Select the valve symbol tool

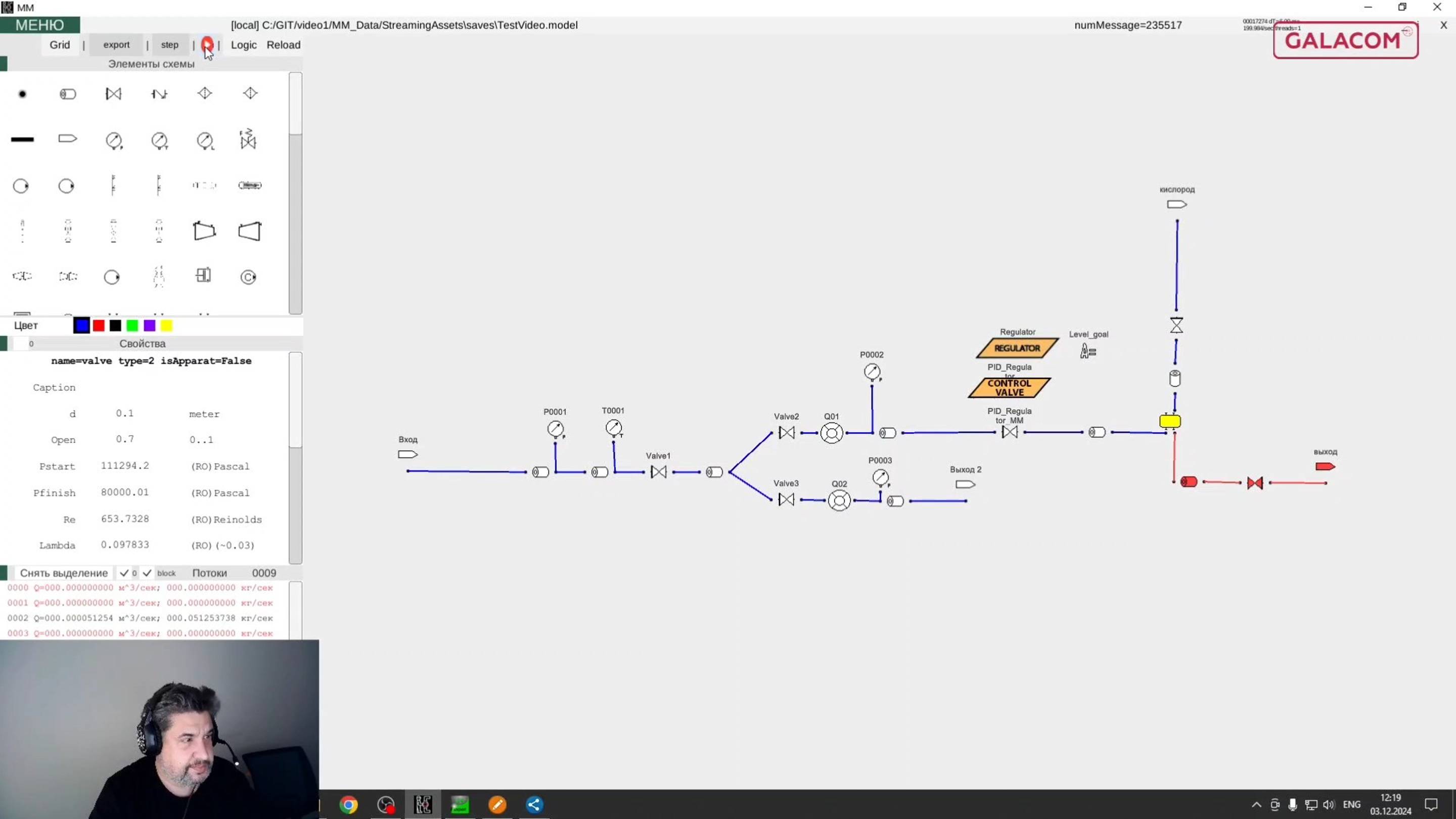pos(113,93)
